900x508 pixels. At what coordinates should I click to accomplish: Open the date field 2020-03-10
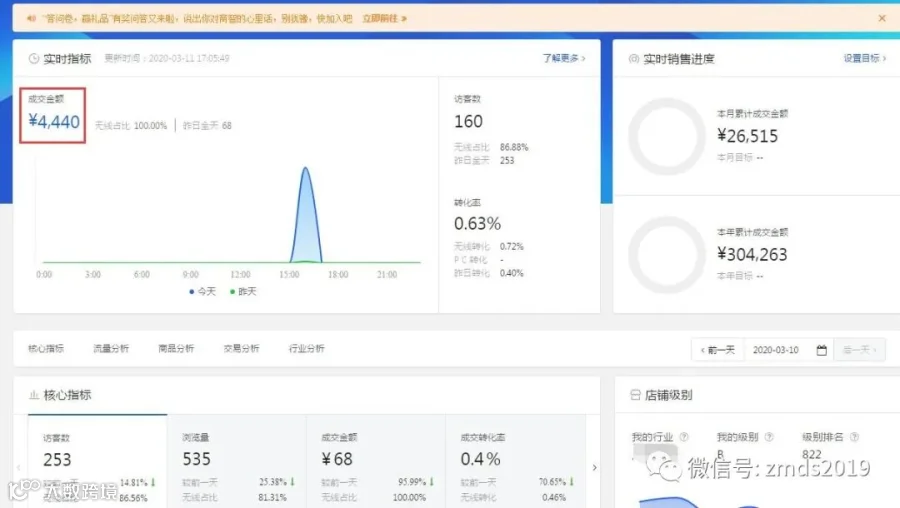click(x=776, y=350)
